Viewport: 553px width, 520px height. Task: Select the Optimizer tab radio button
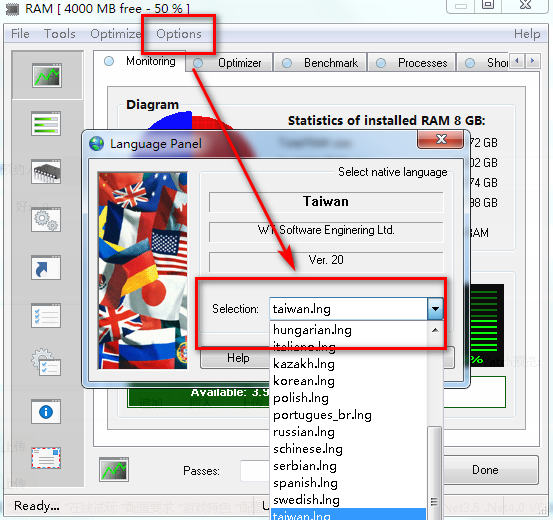[198, 63]
